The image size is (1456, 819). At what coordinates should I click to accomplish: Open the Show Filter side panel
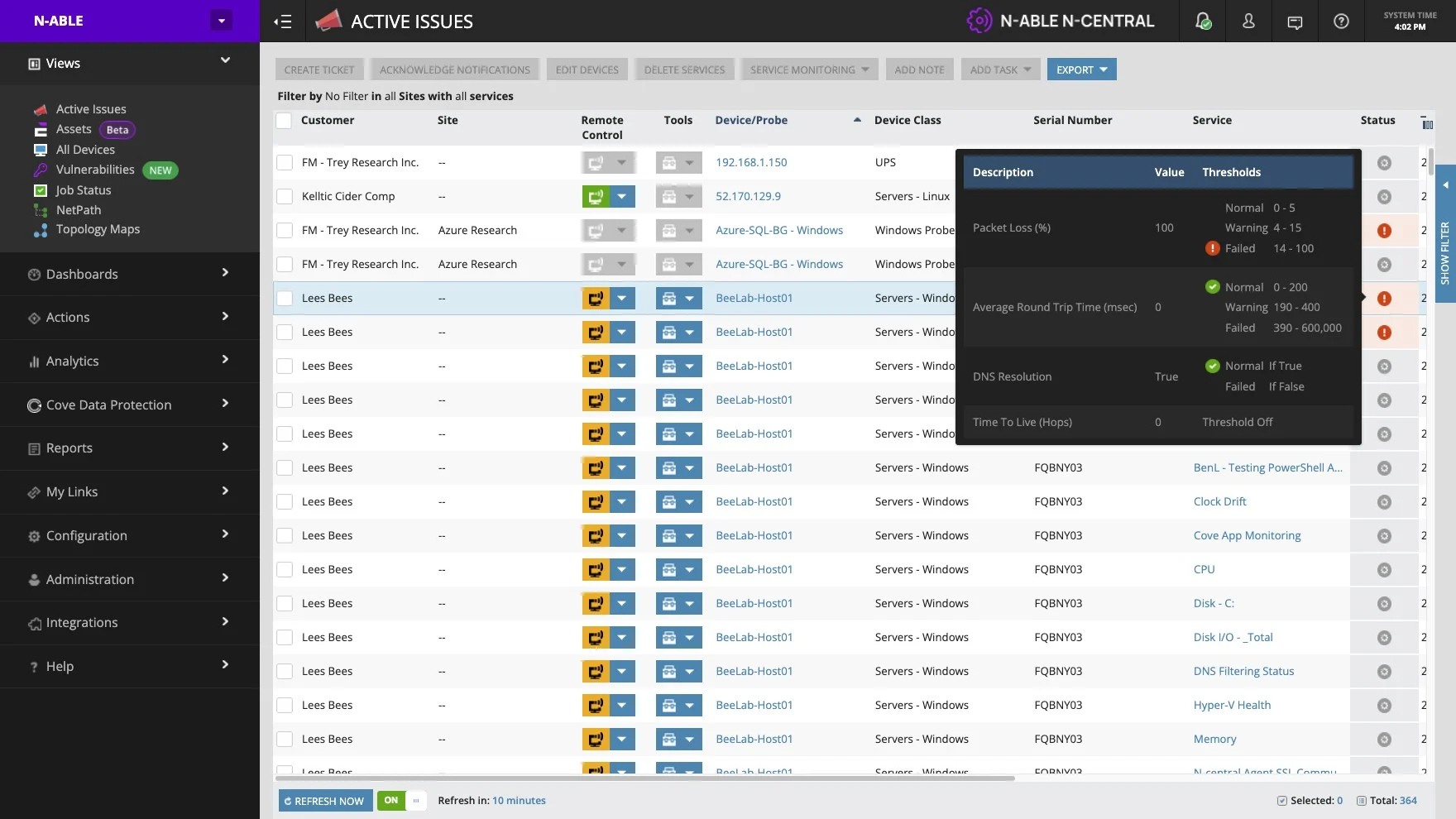point(1445,234)
